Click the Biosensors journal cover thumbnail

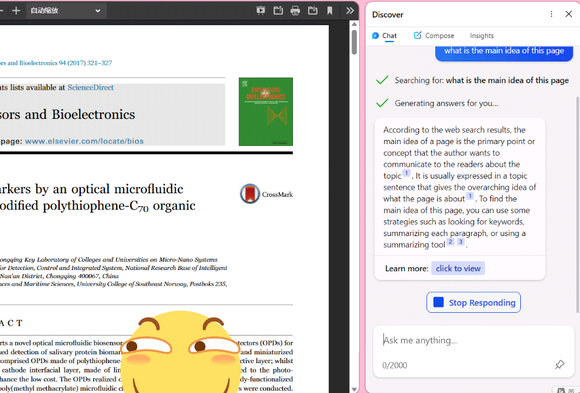tap(266, 111)
